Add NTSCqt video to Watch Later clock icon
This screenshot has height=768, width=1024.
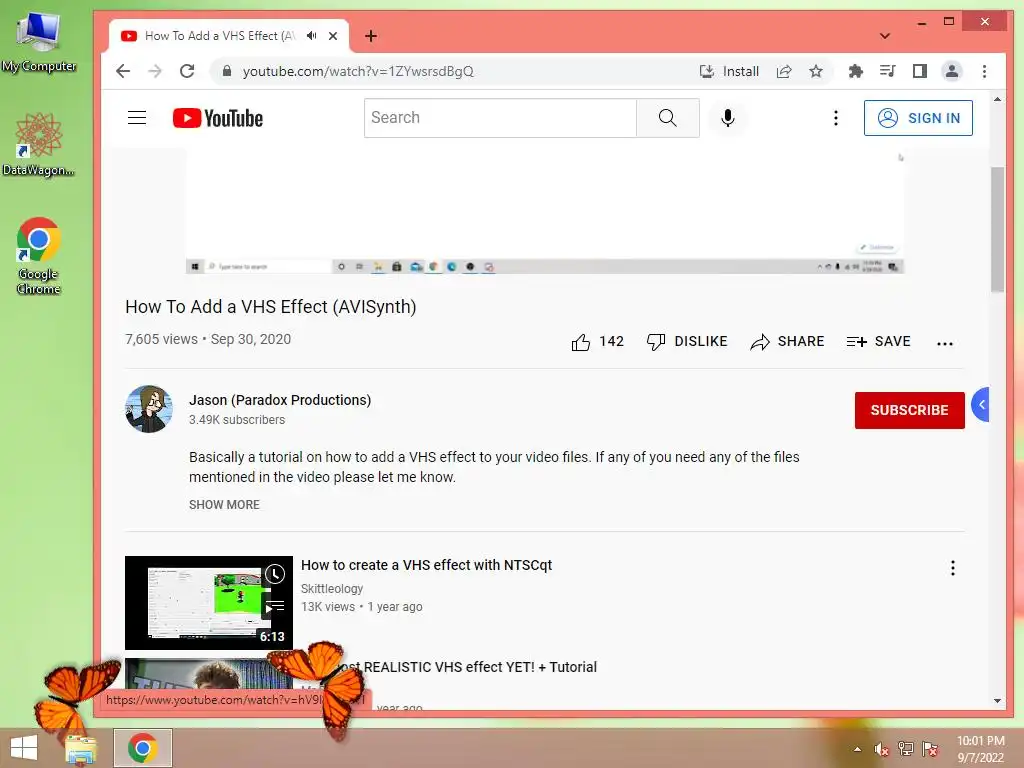[275, 574]
